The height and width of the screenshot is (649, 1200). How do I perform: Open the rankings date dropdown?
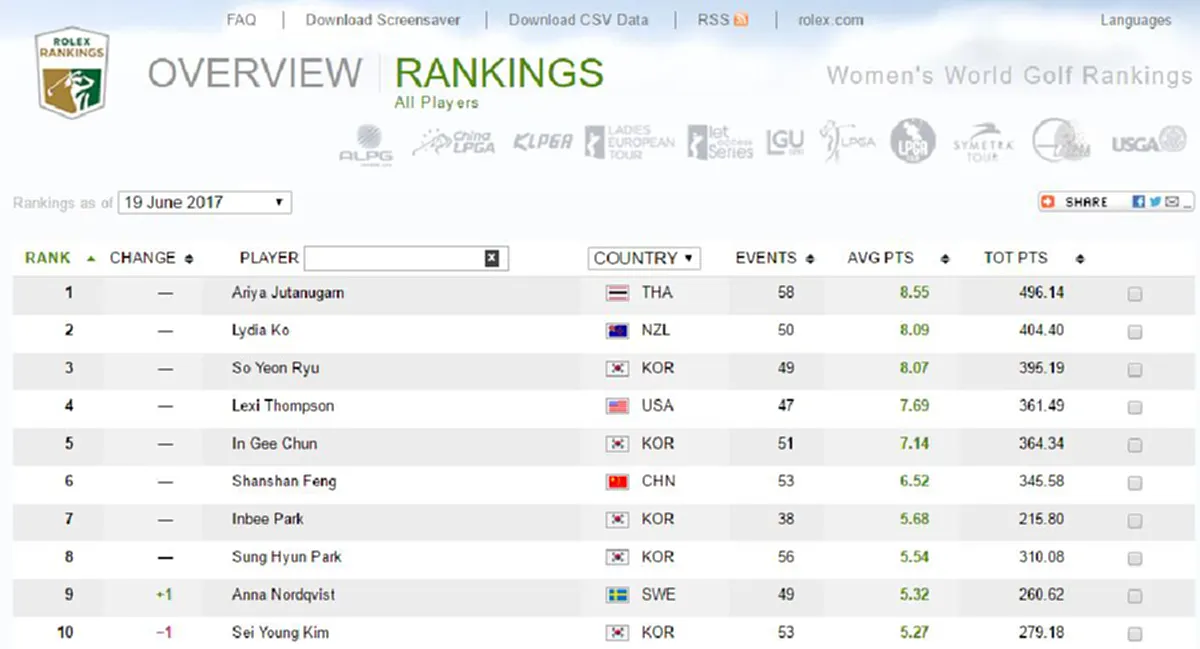click(205, 202)
